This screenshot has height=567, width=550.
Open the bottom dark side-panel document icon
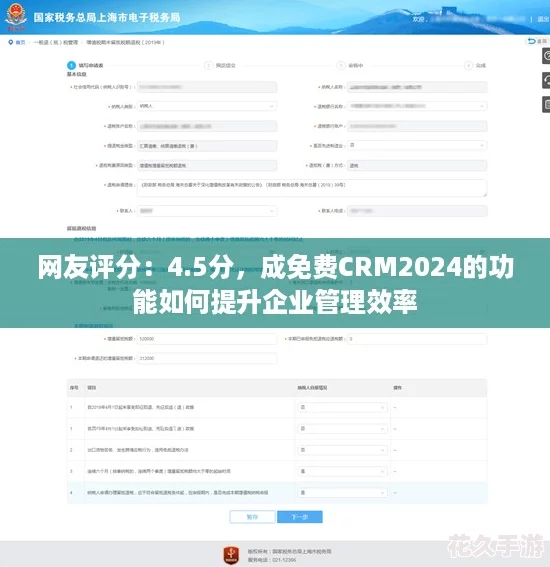[x=546, y=105]
